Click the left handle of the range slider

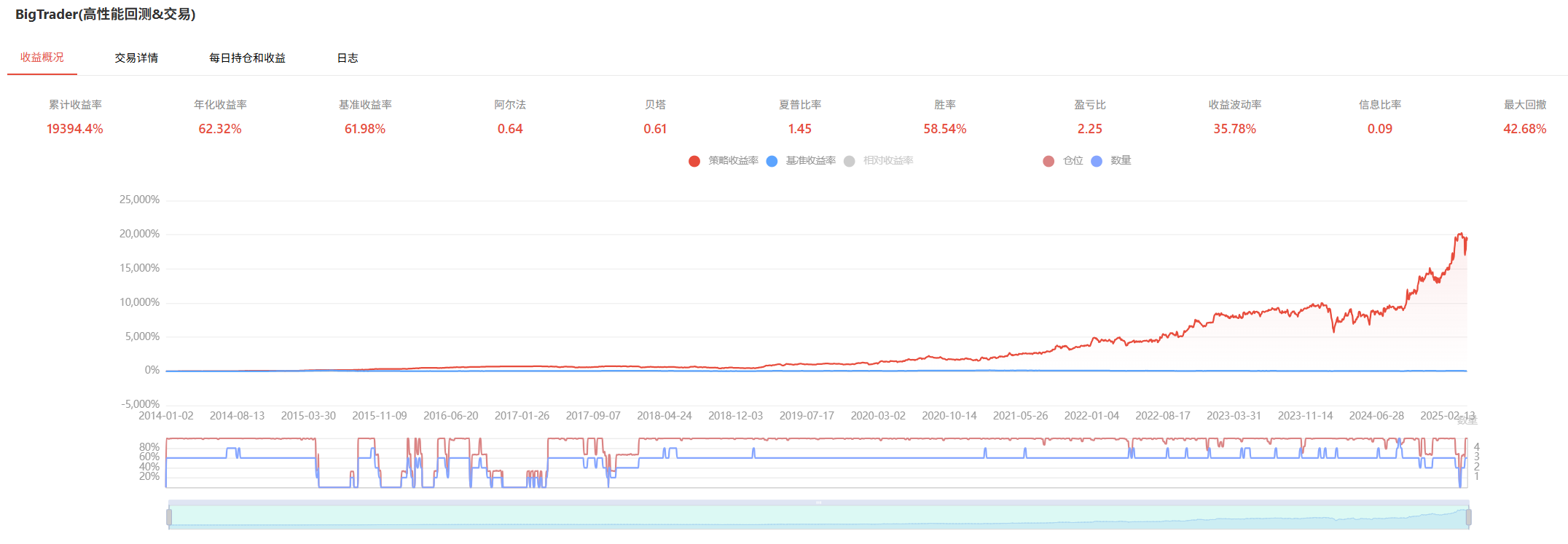point(169,517)
